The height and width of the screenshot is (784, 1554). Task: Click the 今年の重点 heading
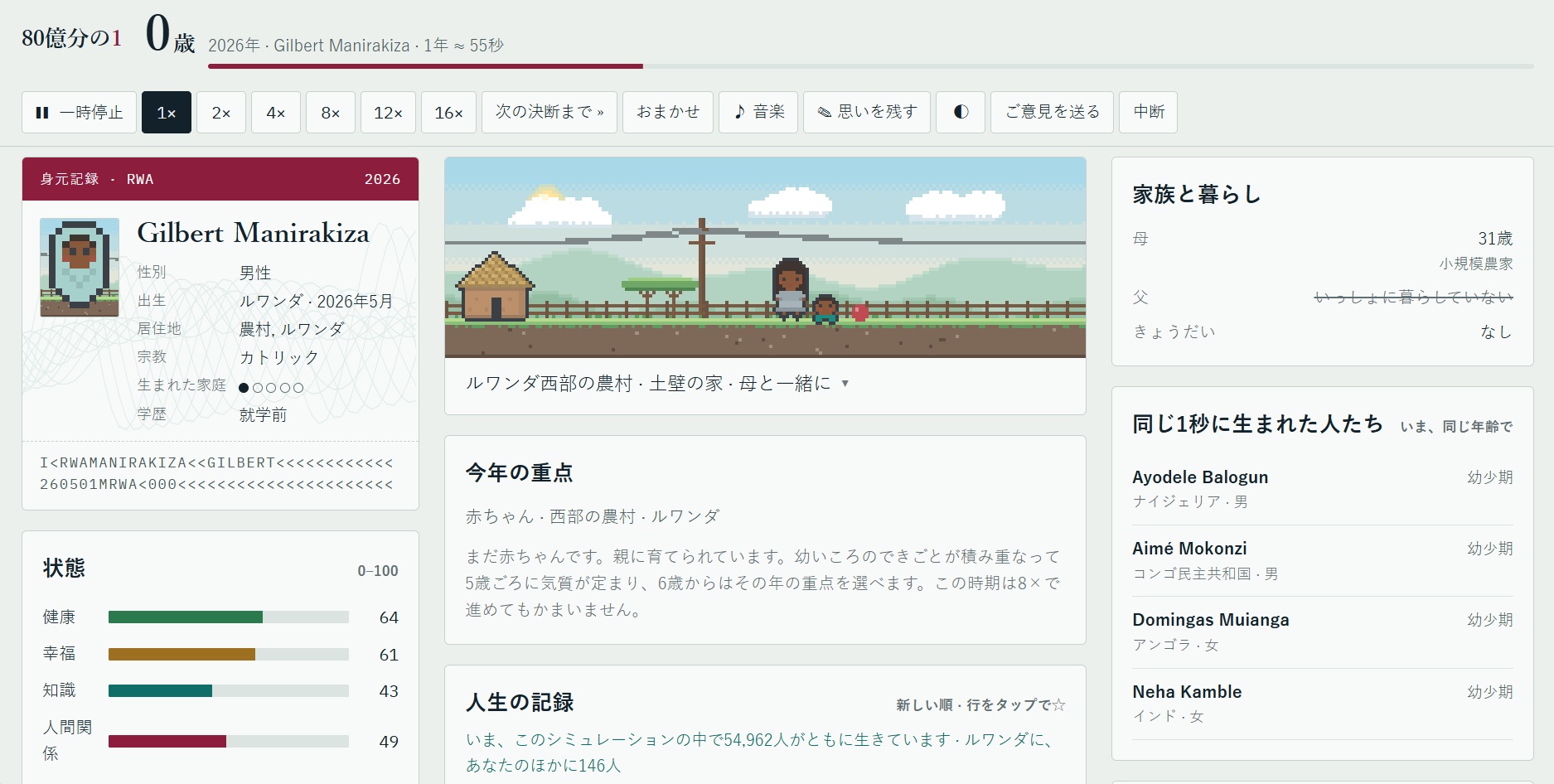pos(519,473)
